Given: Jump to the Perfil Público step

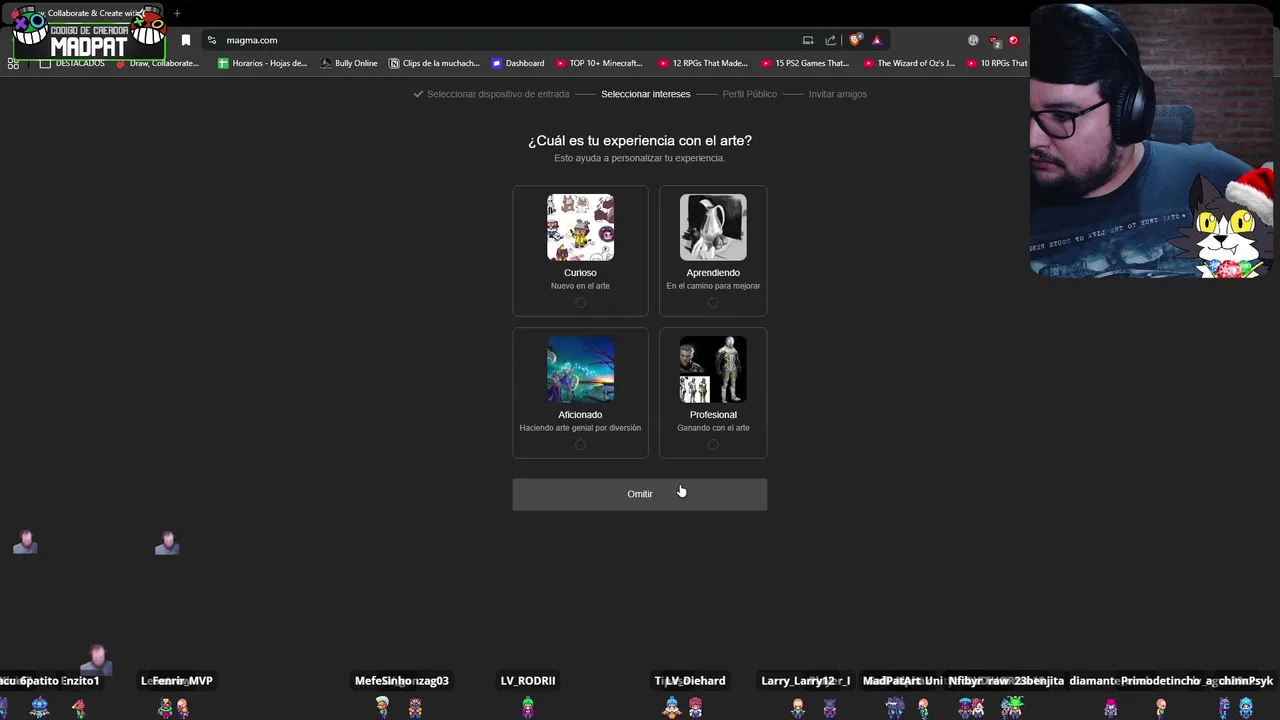Looking at the screenshot, I should pyautogui.click(x=749, y=94).
